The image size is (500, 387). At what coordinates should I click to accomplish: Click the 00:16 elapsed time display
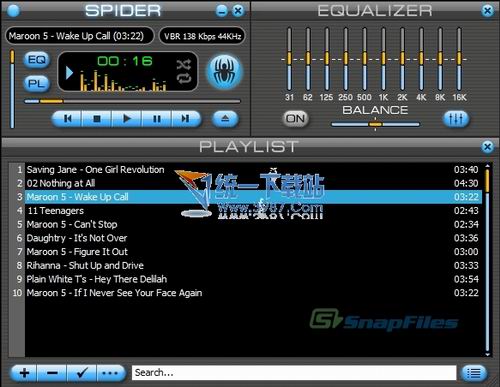125,61
